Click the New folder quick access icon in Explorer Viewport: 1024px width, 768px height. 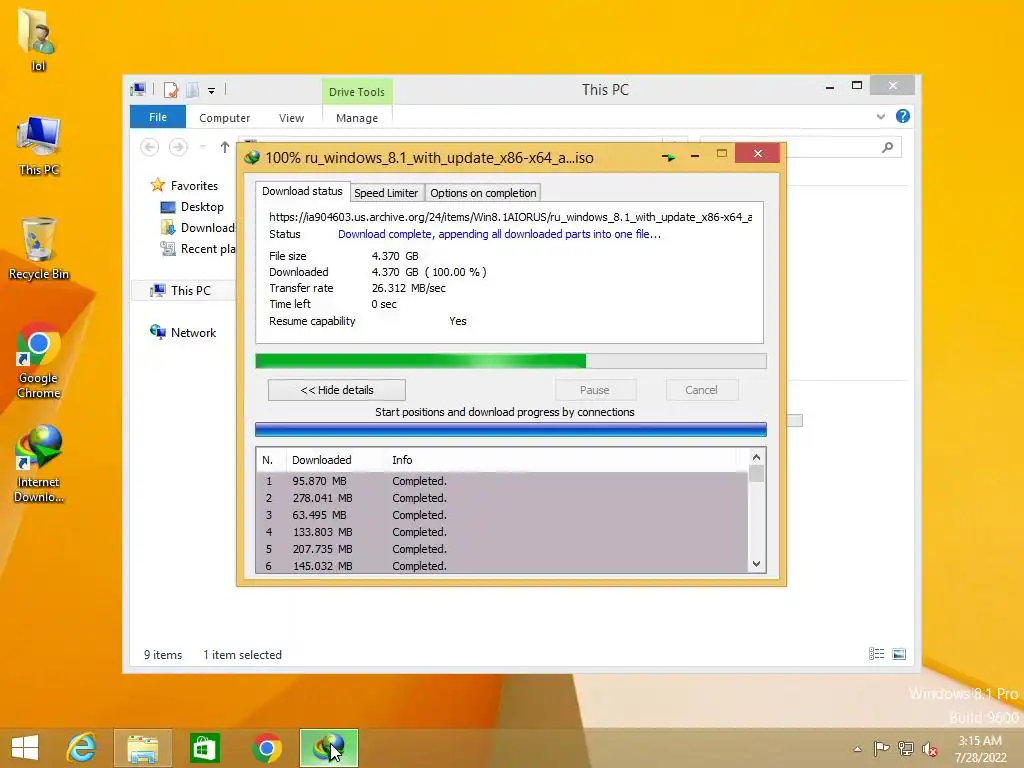coord(193,90)
